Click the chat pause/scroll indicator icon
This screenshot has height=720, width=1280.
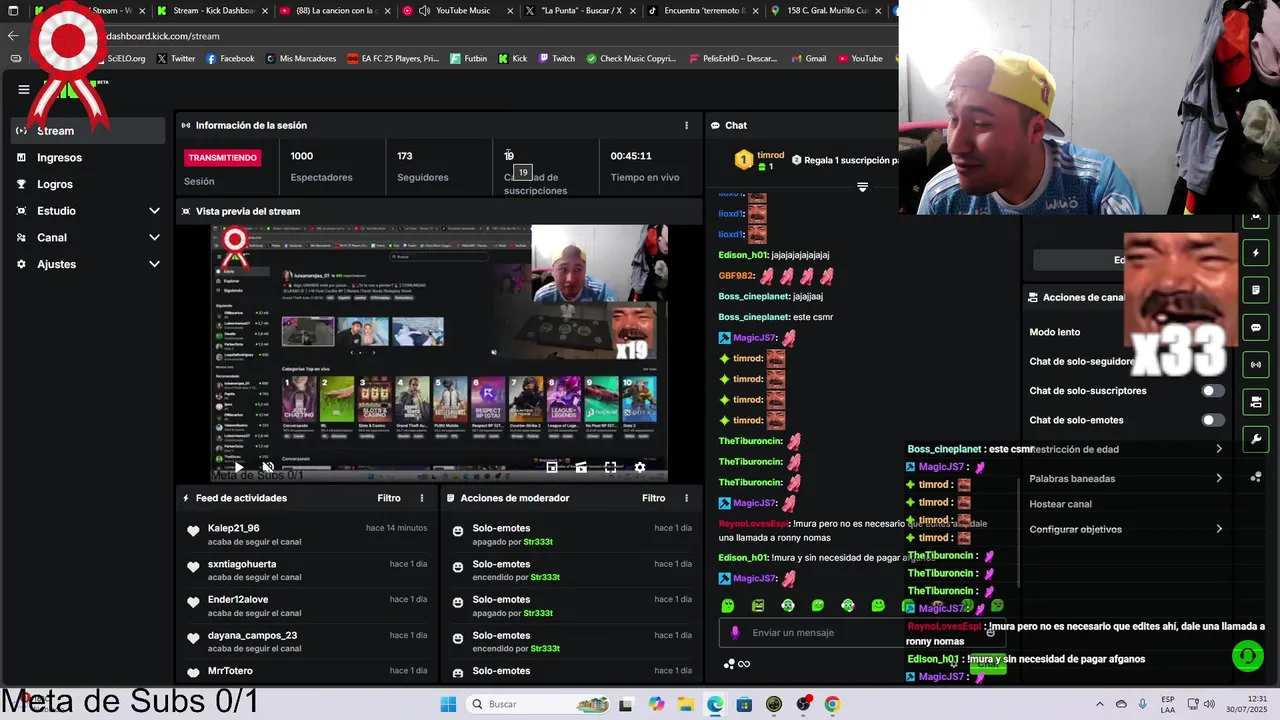(x=862, y=187)
